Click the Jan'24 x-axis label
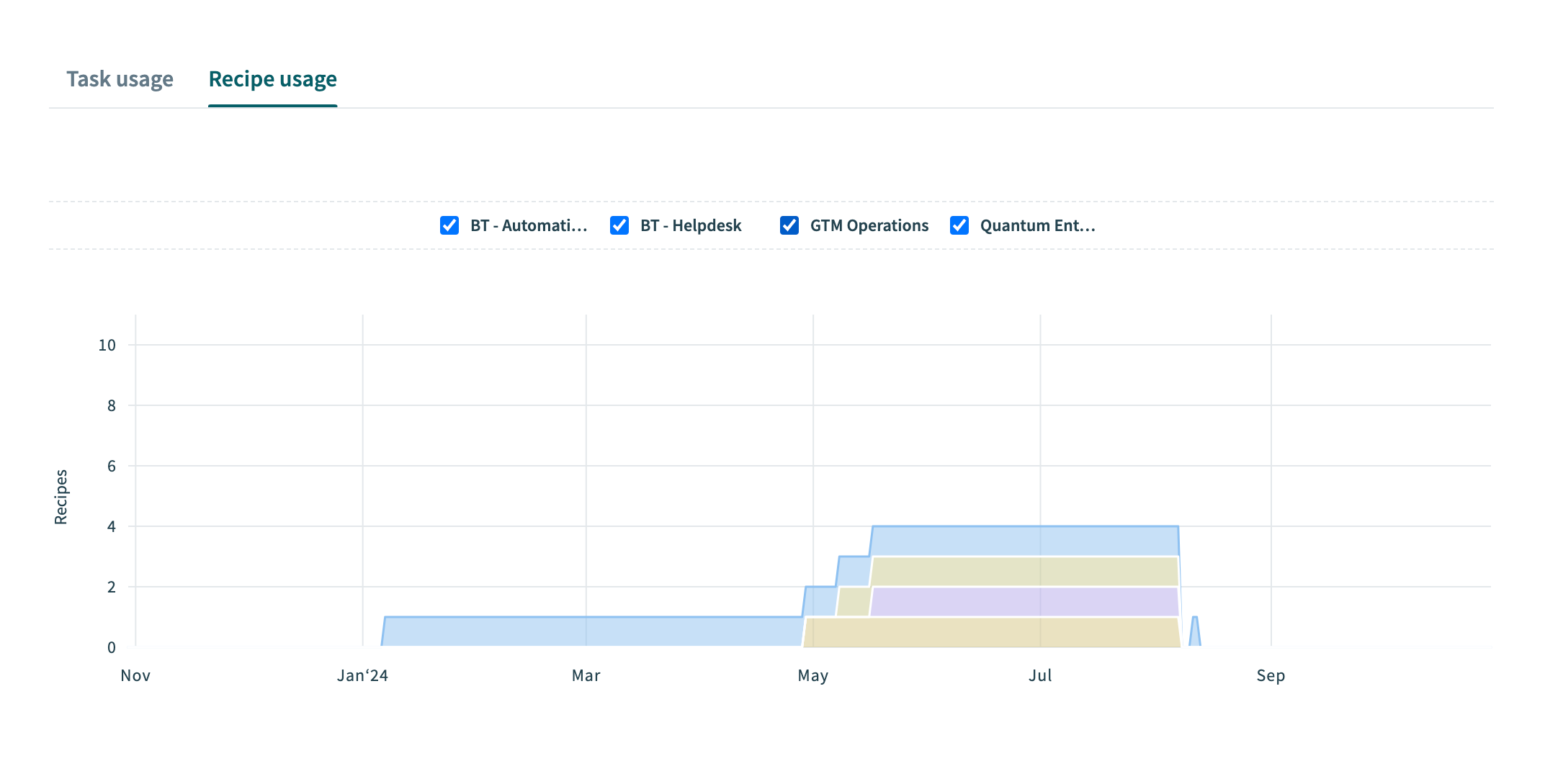1545x784 pixels. [362, 675]
